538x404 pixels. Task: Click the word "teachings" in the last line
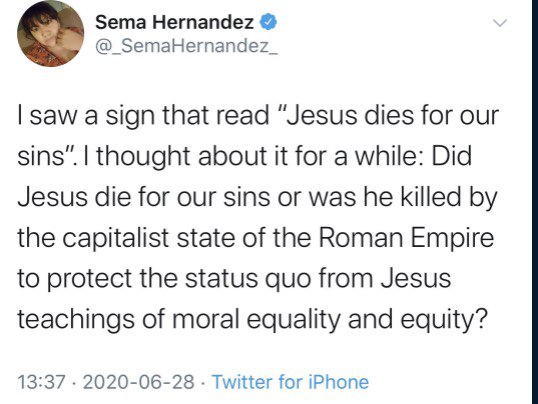(x=76, y=320)
